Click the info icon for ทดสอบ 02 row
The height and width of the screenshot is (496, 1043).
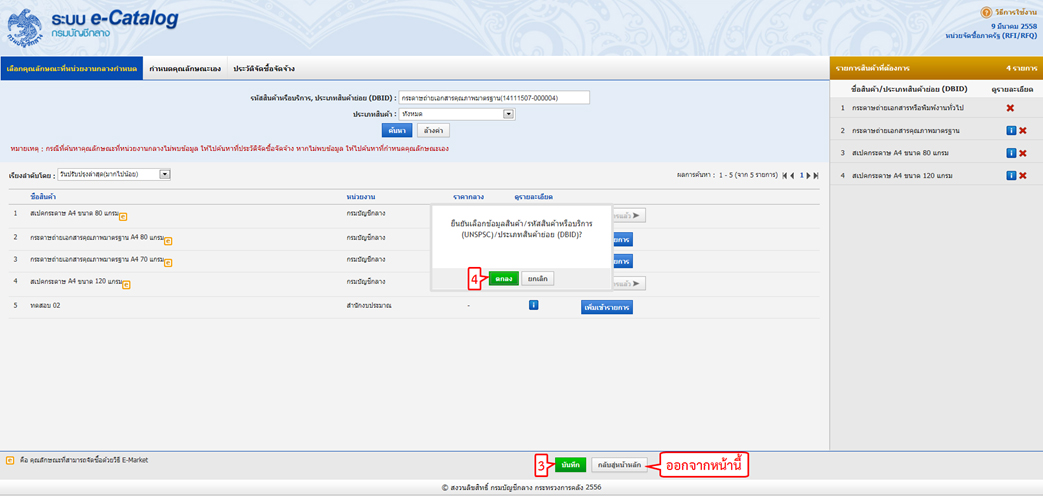pyautogui.click(x=533, y=305)
